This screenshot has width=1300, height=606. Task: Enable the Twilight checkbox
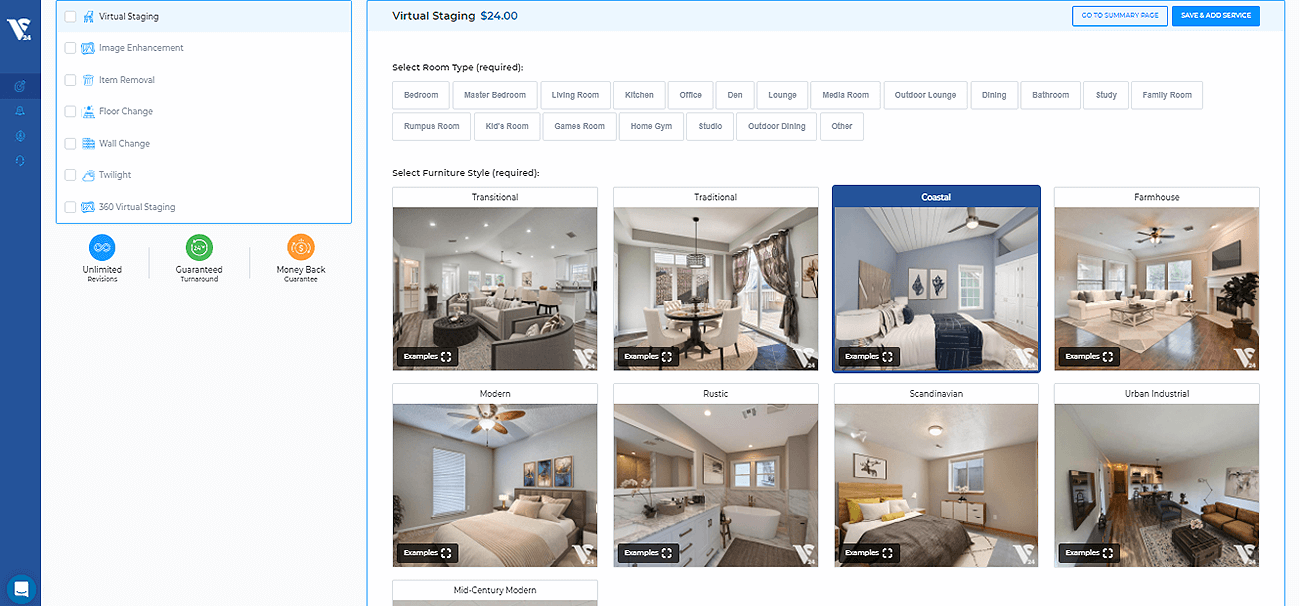pos(70,175)
